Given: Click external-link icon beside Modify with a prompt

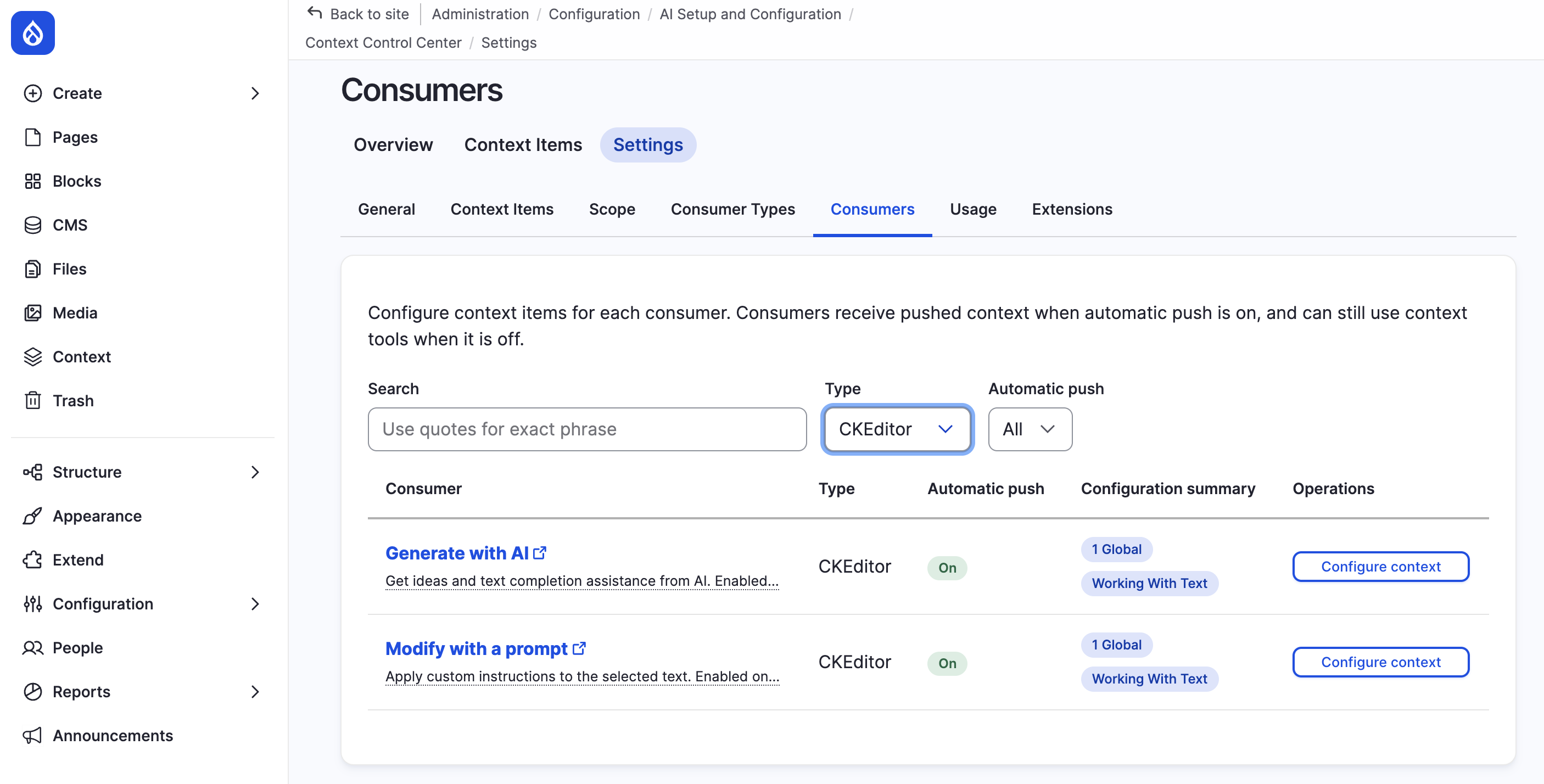Looking at the screenshot, I should [x=579, y=648].
